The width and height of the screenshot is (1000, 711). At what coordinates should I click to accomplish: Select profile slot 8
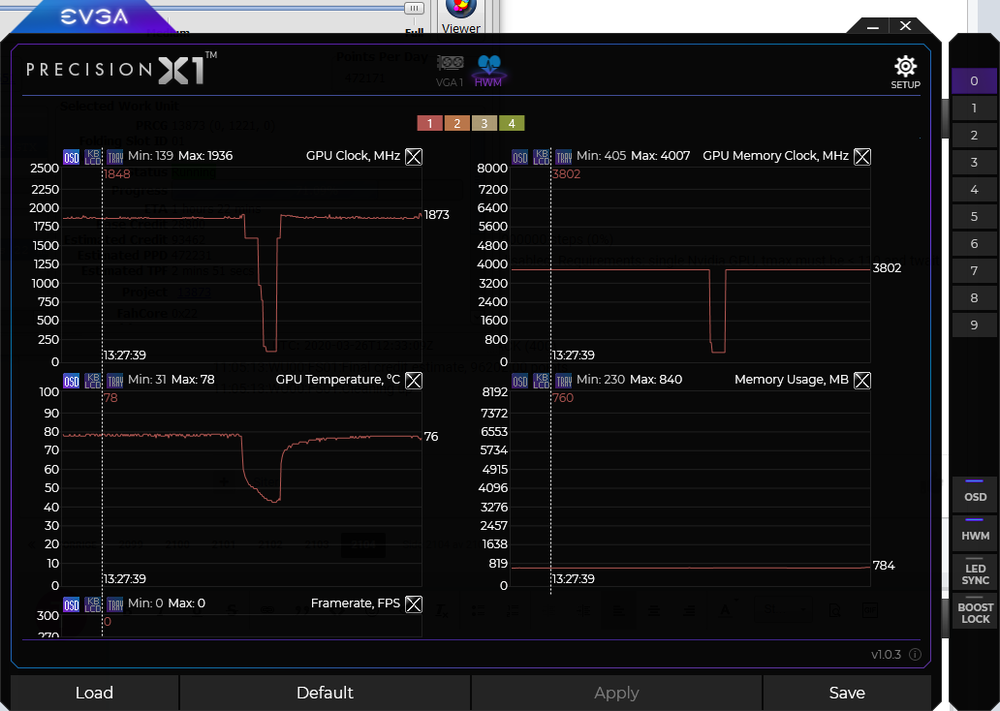(x=974, y=298)
